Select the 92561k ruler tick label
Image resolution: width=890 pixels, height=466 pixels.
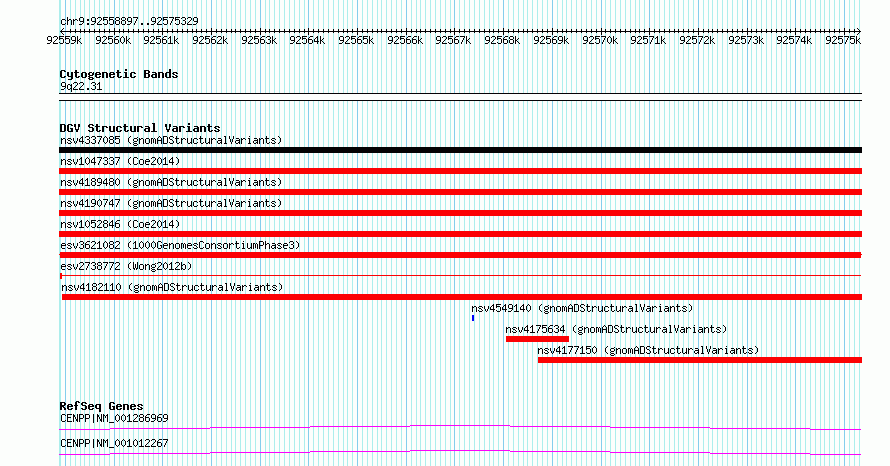[x=161, y=40]
